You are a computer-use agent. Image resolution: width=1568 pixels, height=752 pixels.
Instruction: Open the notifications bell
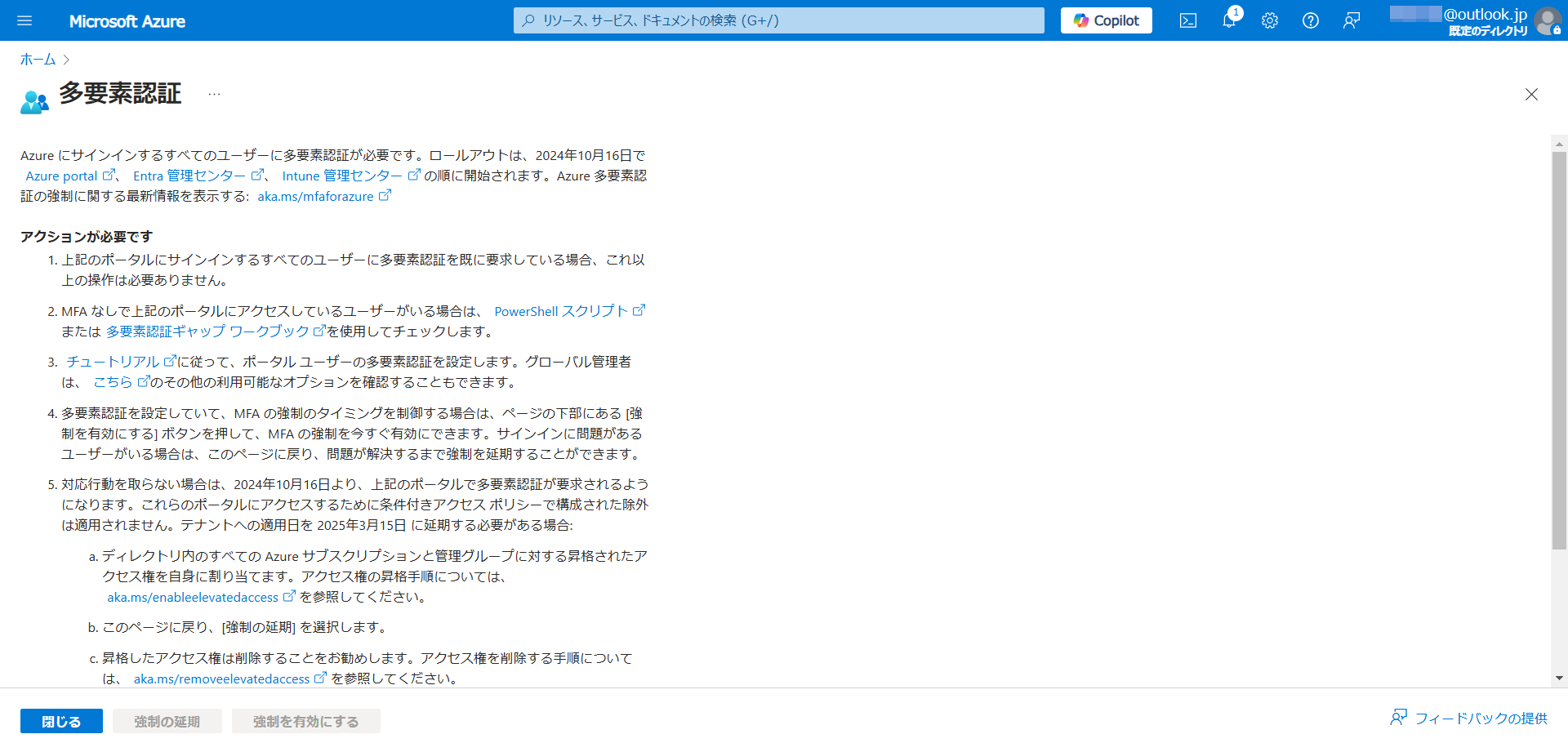(1229, 20)
